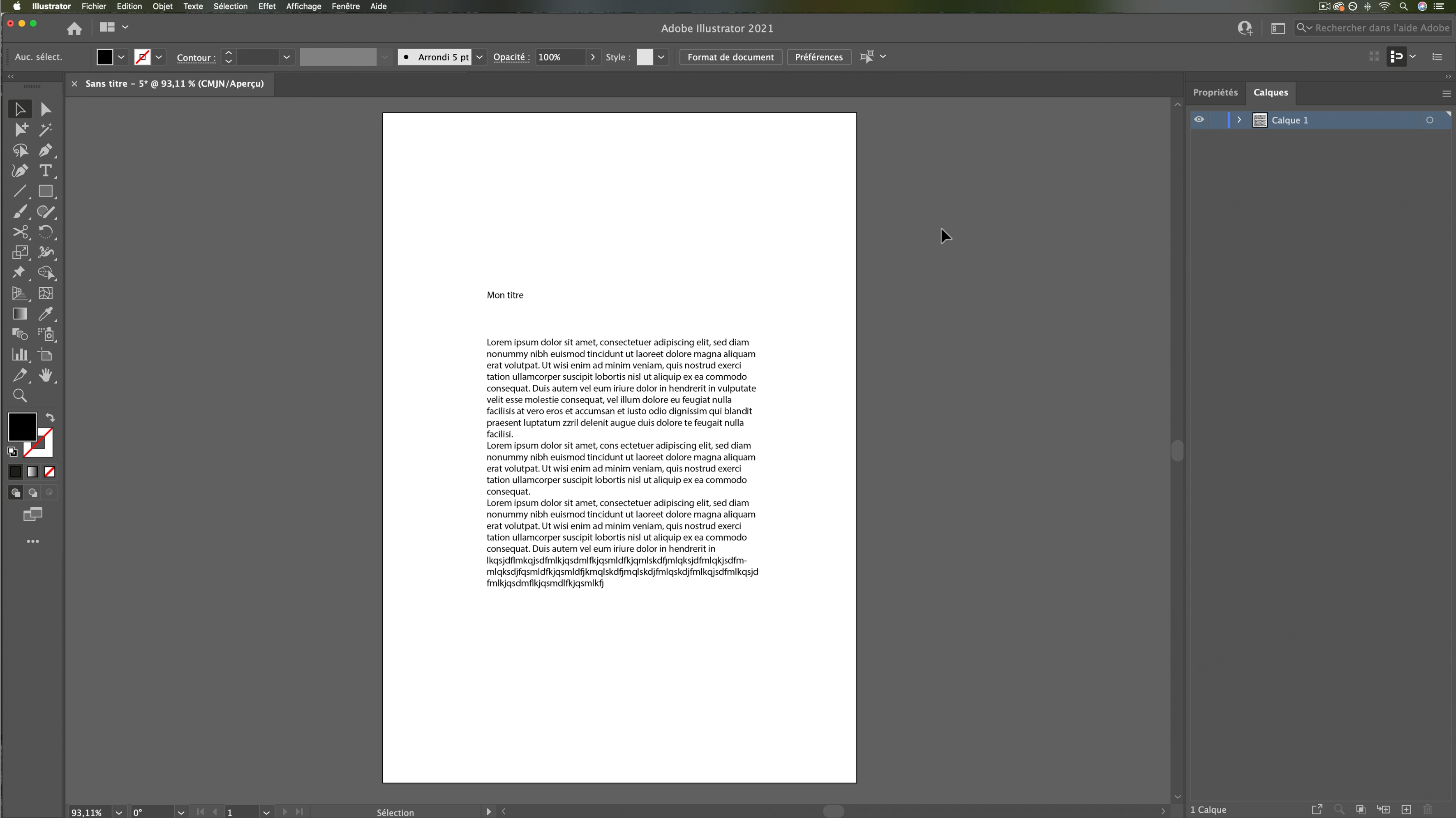Switch to the Propriétés tab

(x=1215, y=92)
